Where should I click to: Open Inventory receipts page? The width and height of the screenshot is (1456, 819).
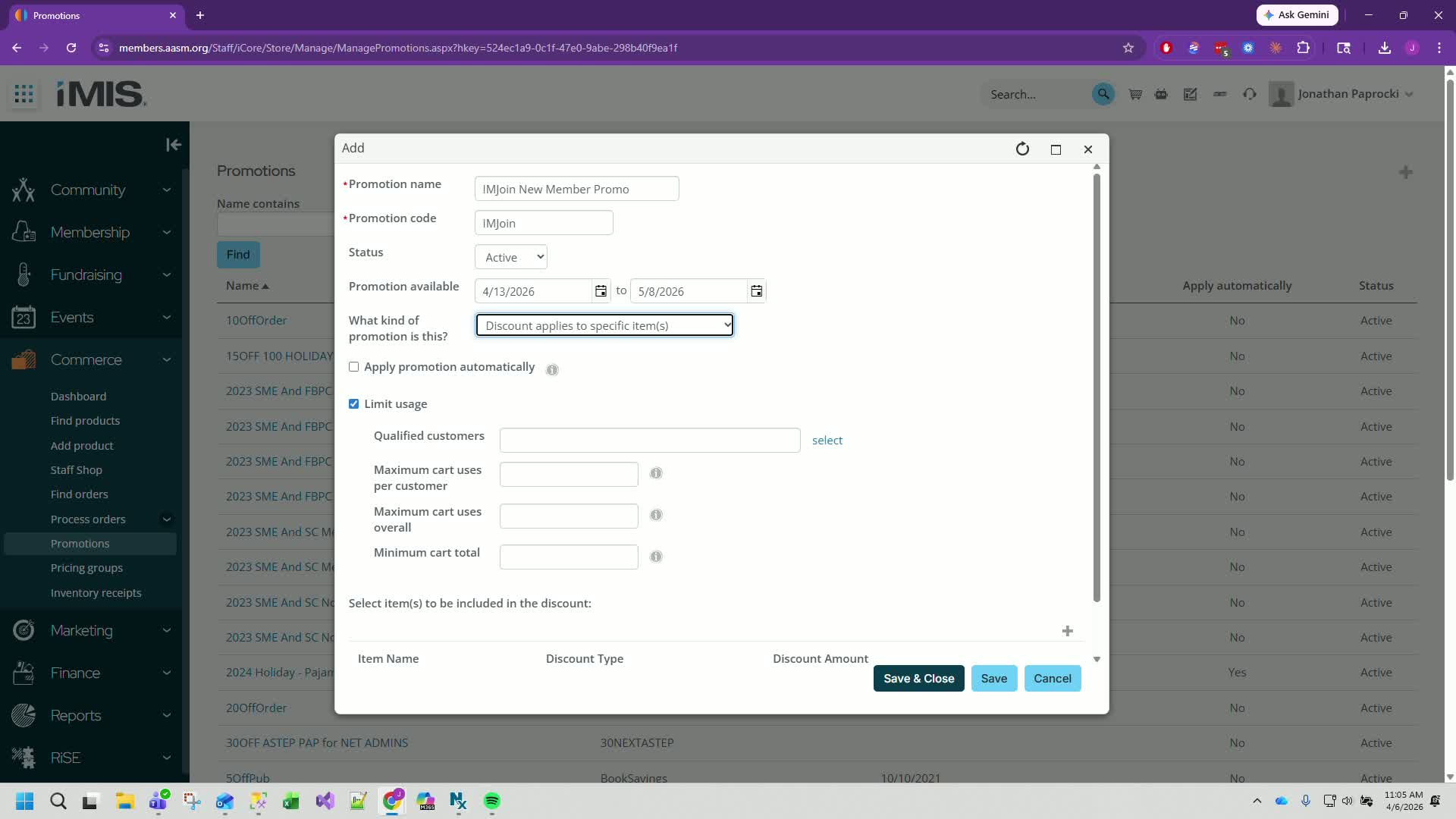pyautogui.click(x=96, y=593)
